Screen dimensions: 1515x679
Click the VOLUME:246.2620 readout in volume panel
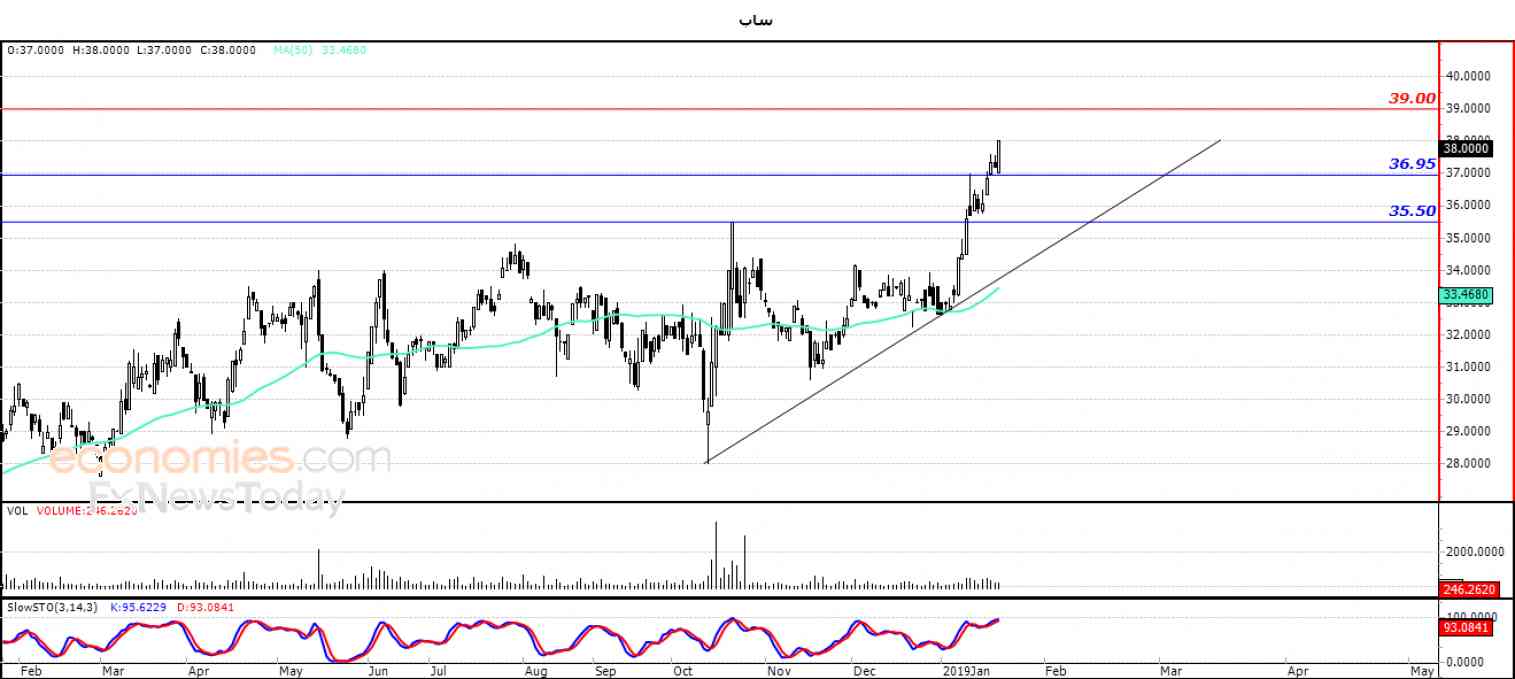[88, 510]
